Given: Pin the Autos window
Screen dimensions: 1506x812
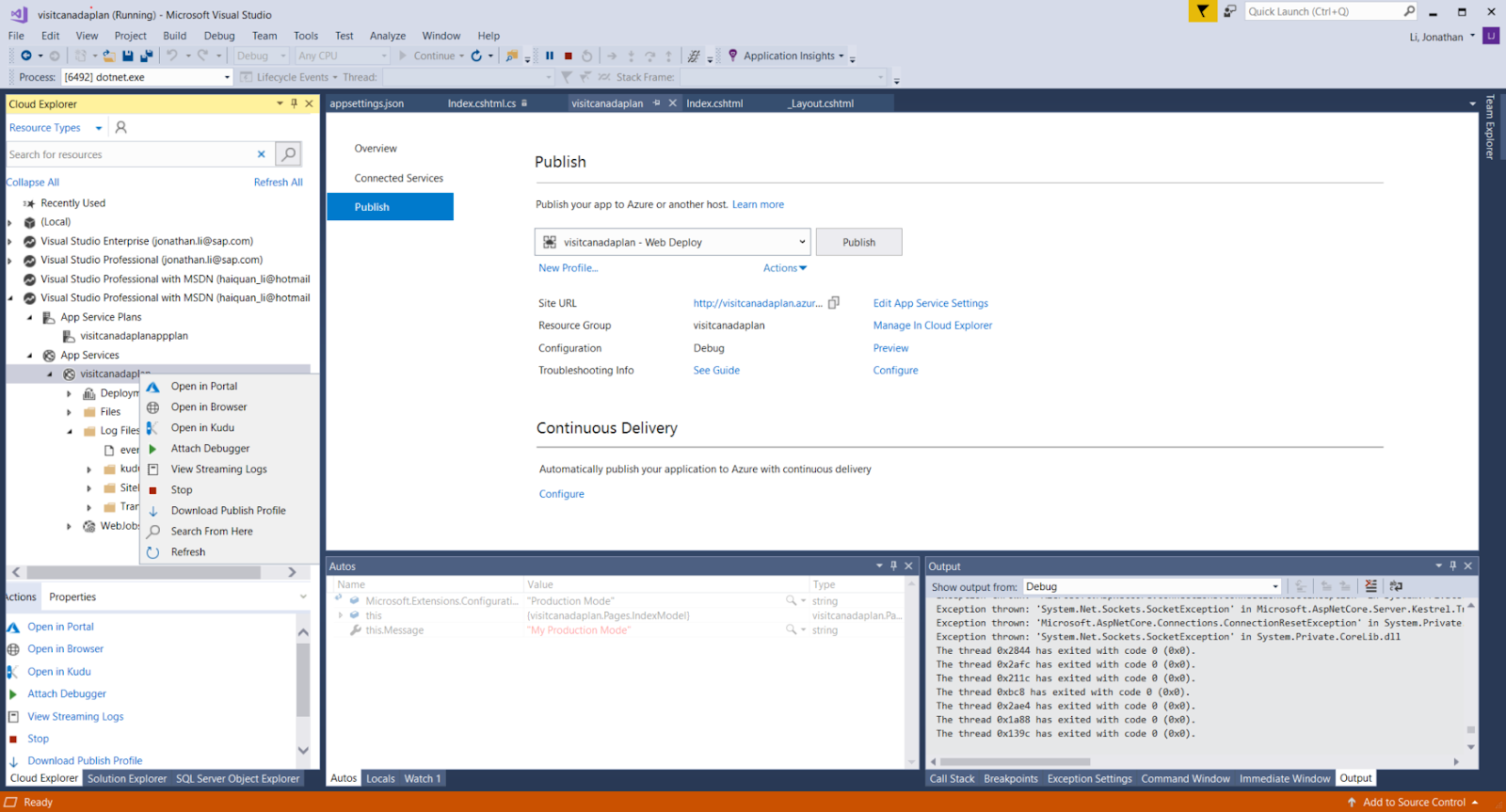Looking at the screenshot, I should click(894, 565).
